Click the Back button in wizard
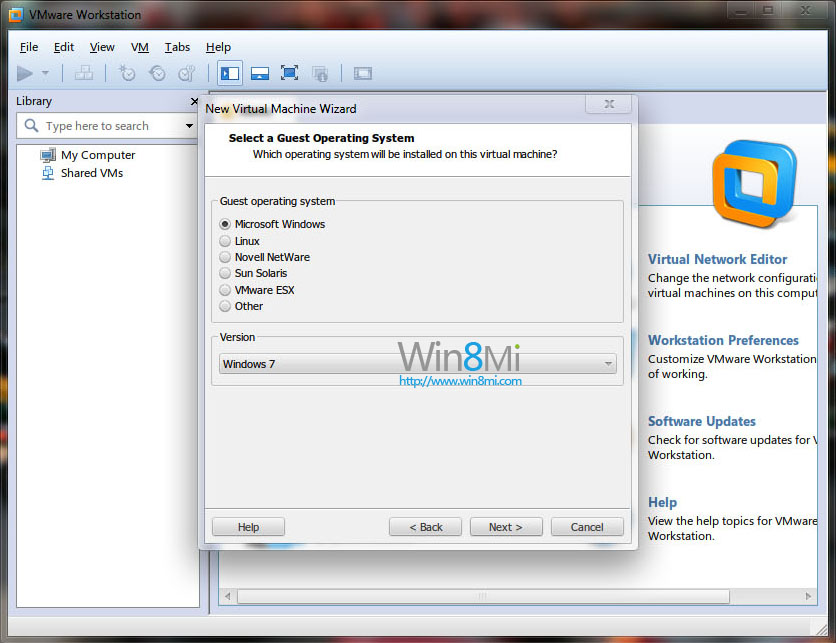This screenshot has height=643, width=836. [425, 527]
